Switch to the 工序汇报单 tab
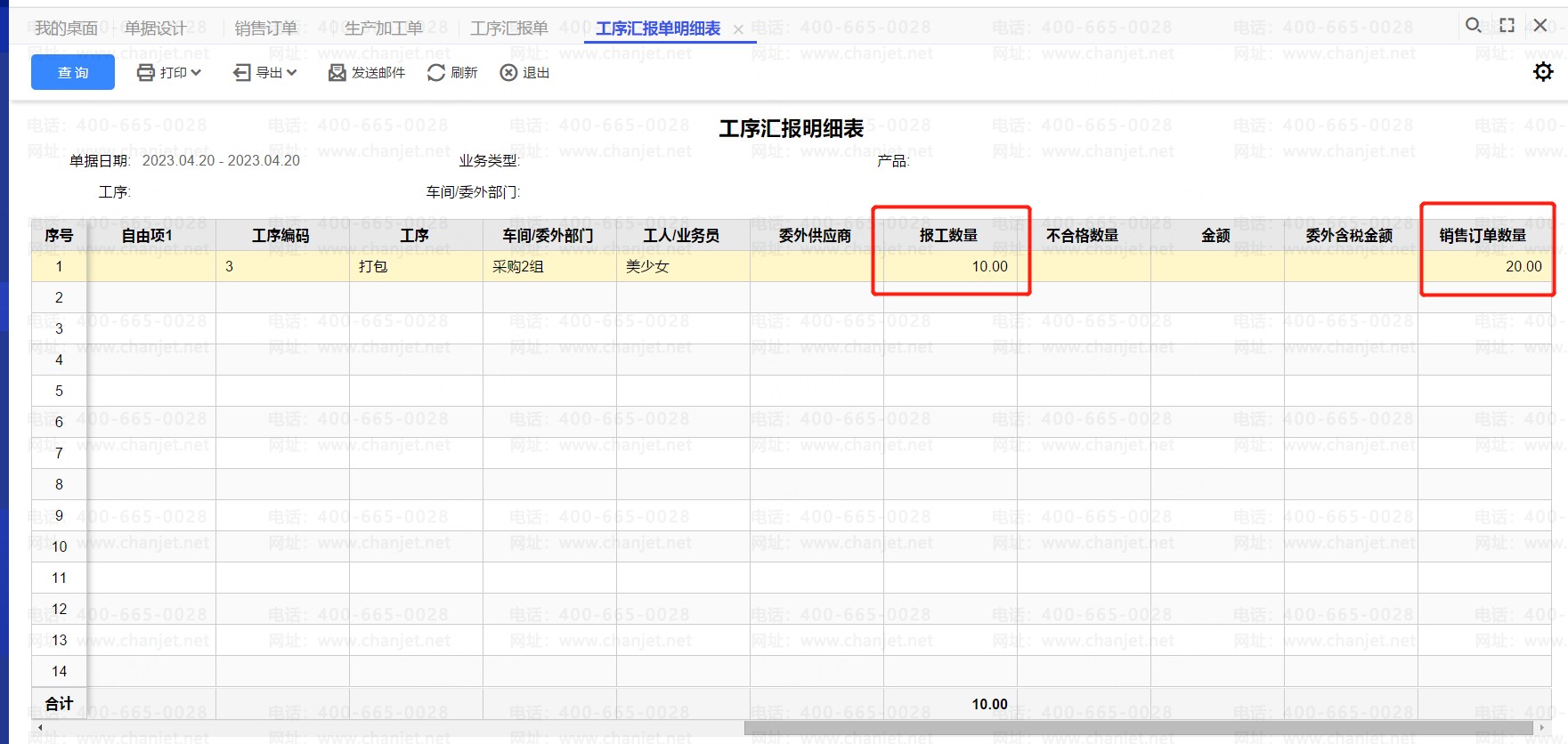 coord(509,28)
